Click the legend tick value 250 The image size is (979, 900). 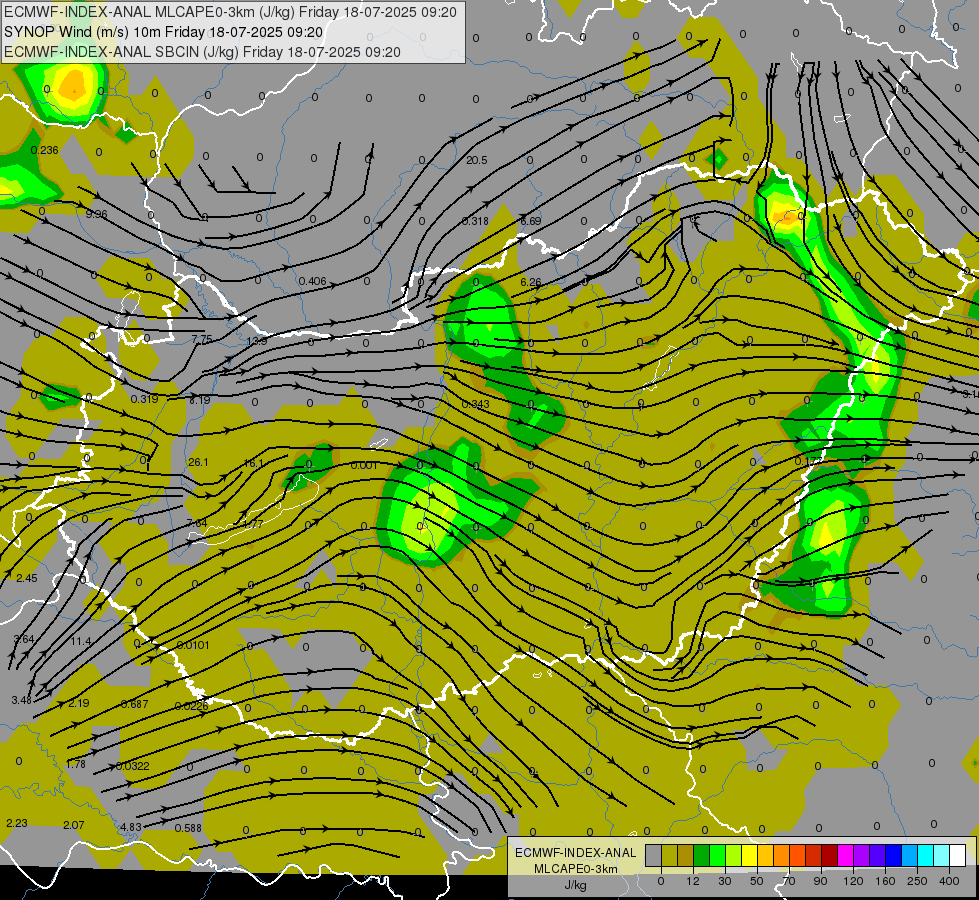[917, 881]
